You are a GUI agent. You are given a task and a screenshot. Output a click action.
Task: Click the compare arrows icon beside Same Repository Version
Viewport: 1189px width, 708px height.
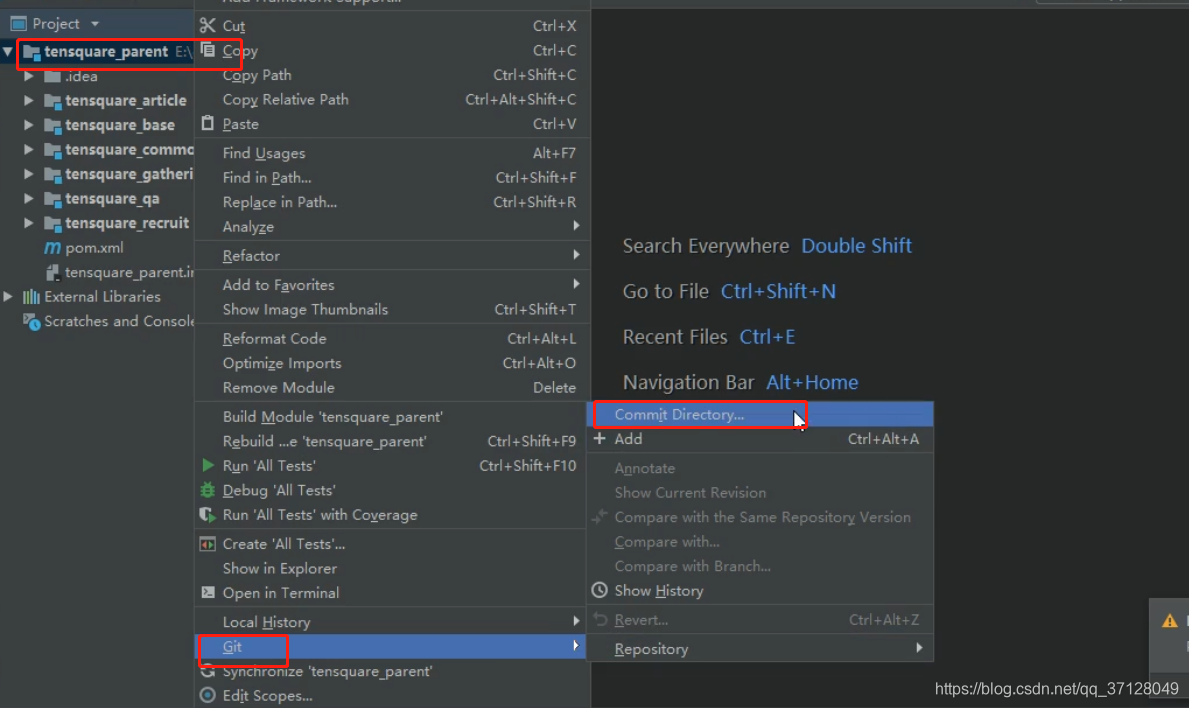(x=600, y=516)
